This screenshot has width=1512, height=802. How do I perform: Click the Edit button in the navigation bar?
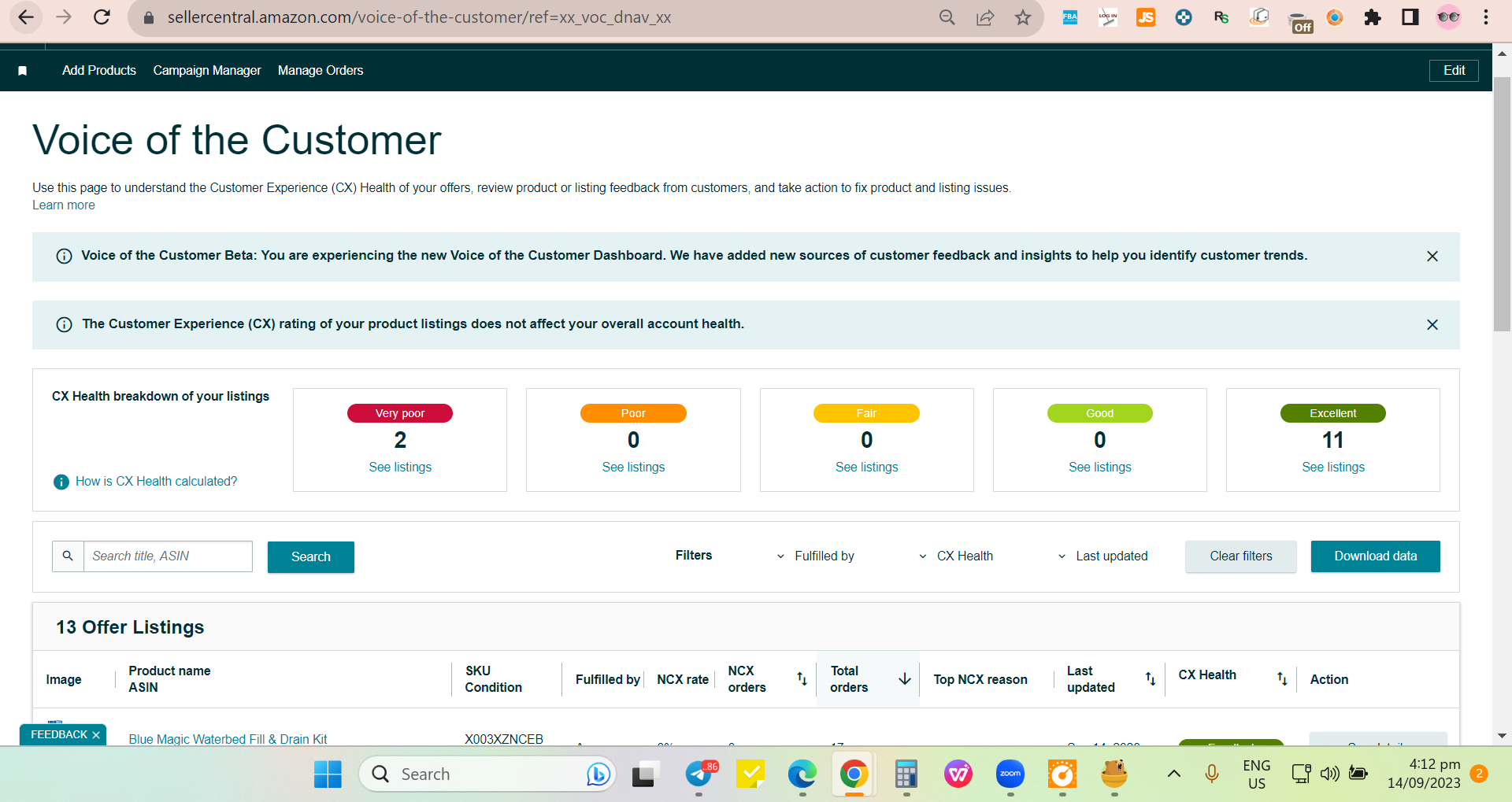pos(1454,70)
